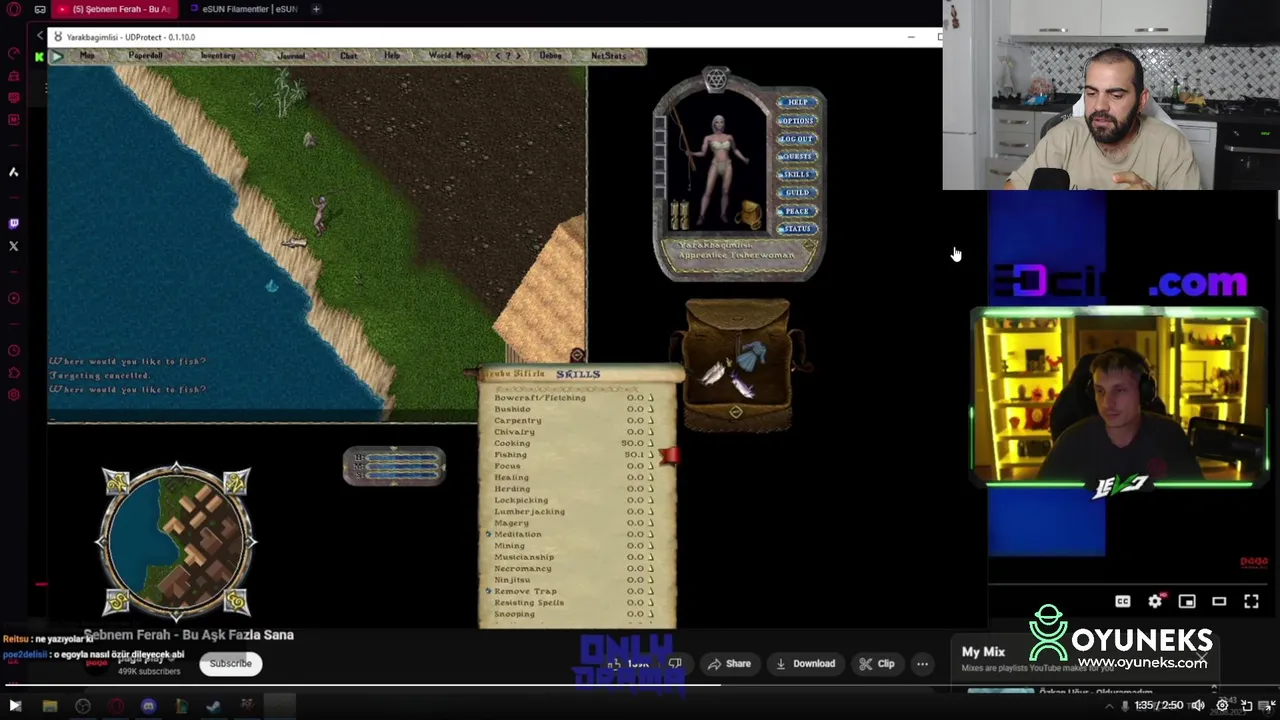Open the Debug menu item
Image resolution: width=1280 pixels, height=720 pixels.
pyautogui.click(x=551, y=56)
